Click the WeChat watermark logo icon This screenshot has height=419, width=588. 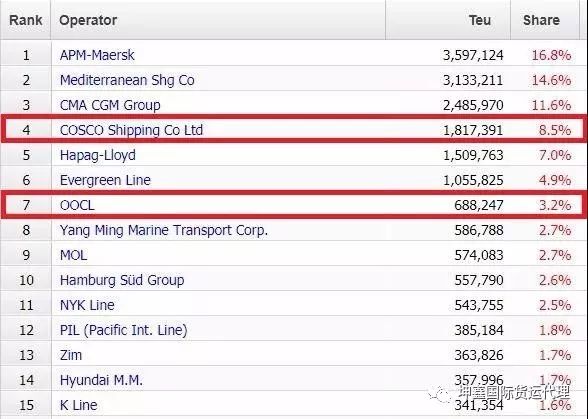tap(440, 394)
